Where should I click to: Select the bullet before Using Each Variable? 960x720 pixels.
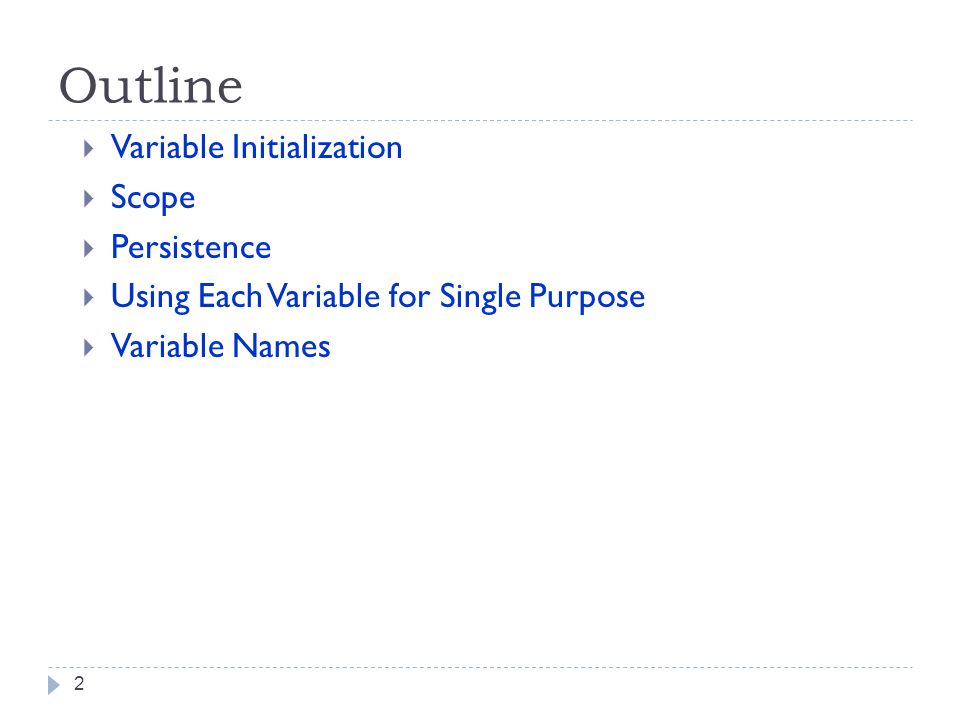tap(89, 298)
